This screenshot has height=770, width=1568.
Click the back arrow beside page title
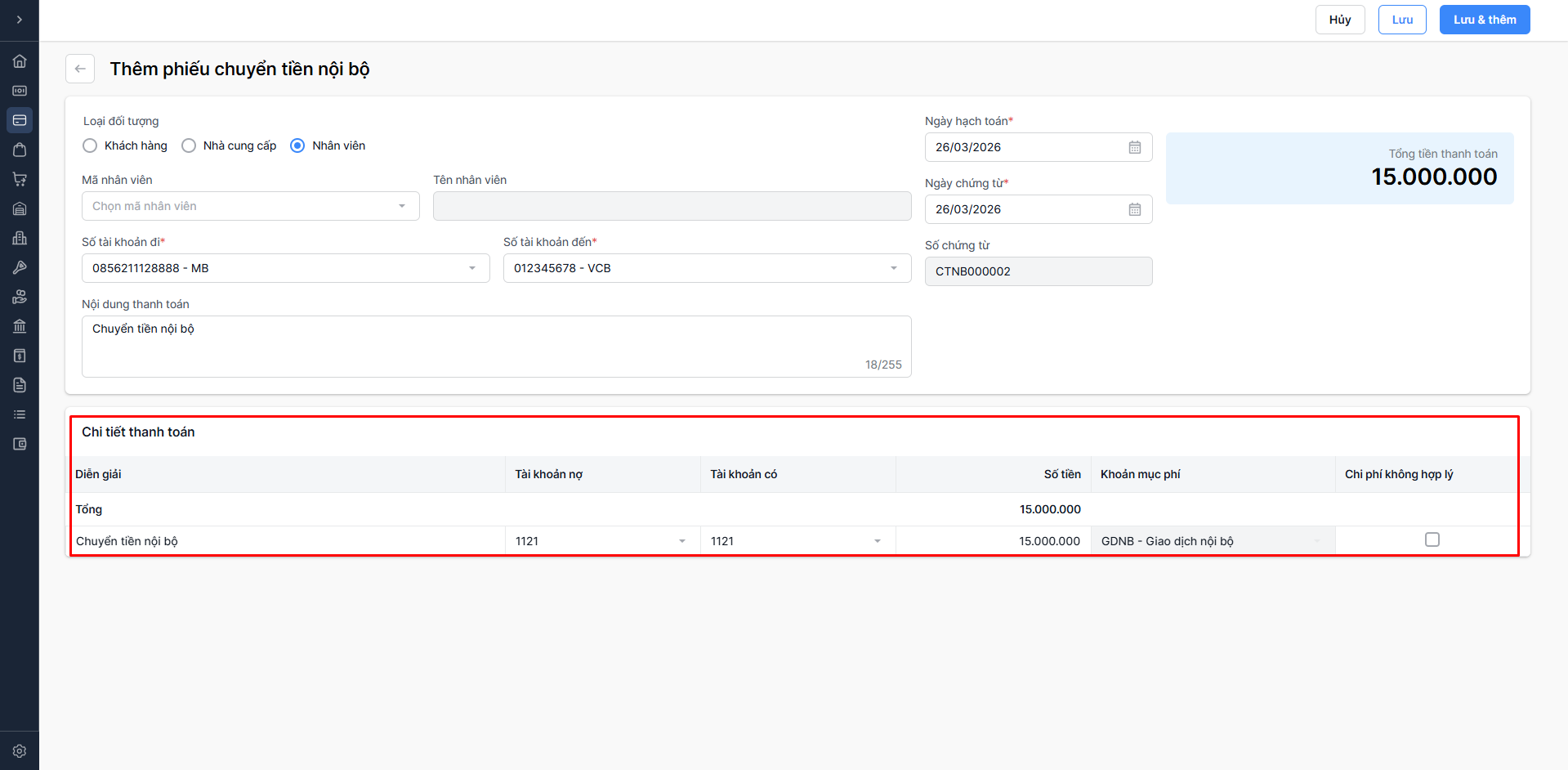(x=80, y=69)
